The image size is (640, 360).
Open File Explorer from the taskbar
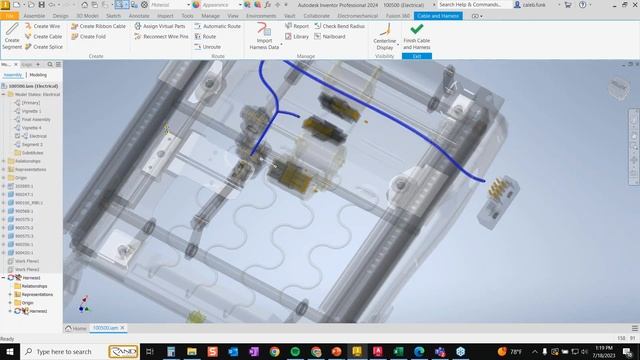click(x=191, y=351)
